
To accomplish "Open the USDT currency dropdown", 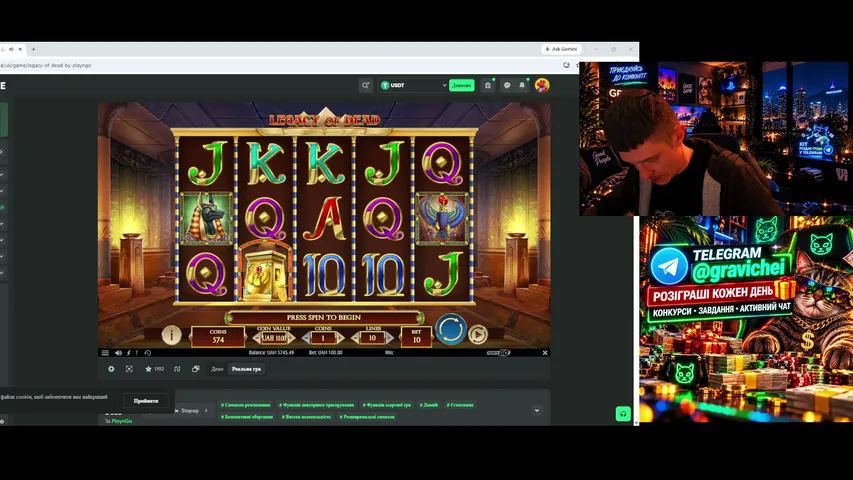I will tap(413, 85).
